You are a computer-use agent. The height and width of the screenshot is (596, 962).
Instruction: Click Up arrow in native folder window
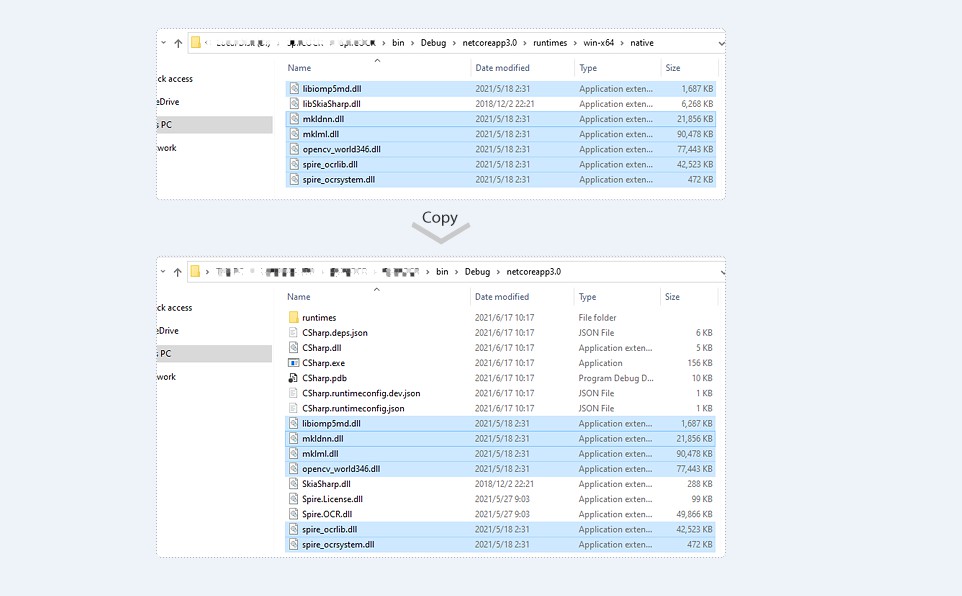tap(178, 43)
